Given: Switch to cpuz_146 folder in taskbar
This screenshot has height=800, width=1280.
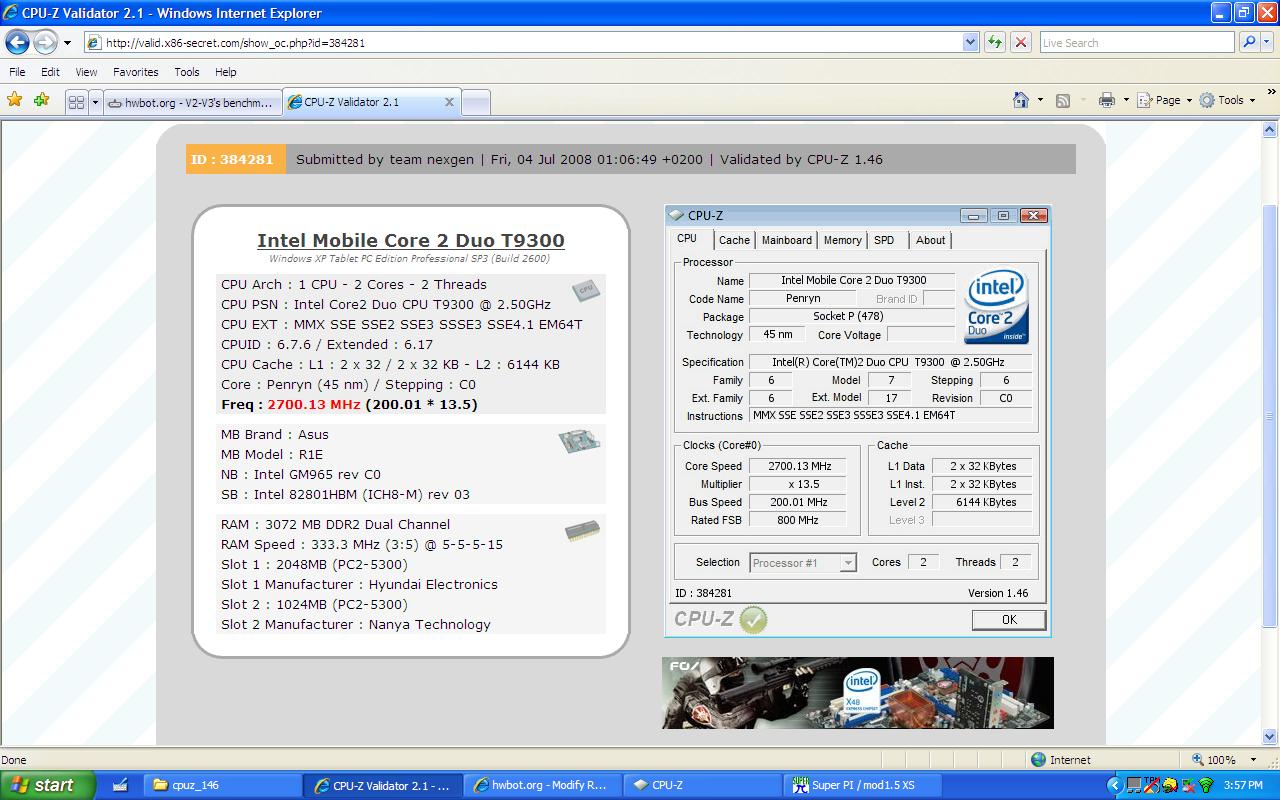Looking at the screenshot, I should click(x=221, y=785).
